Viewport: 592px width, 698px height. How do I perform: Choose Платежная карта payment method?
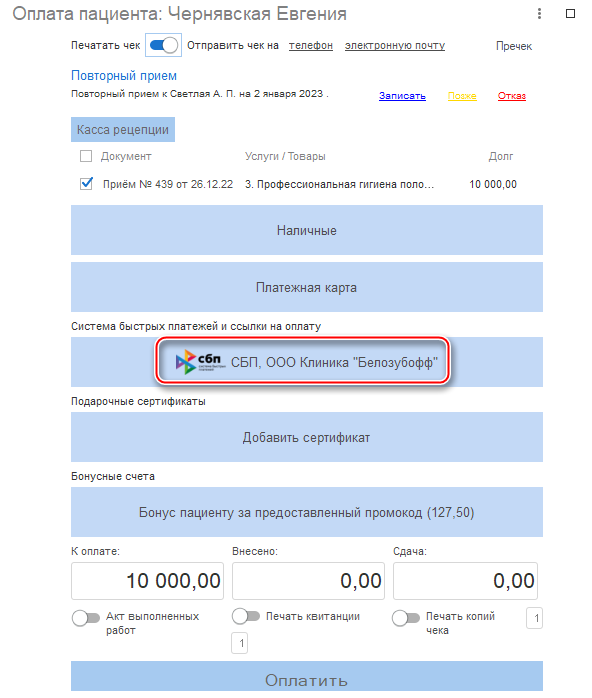coord(307,287)
